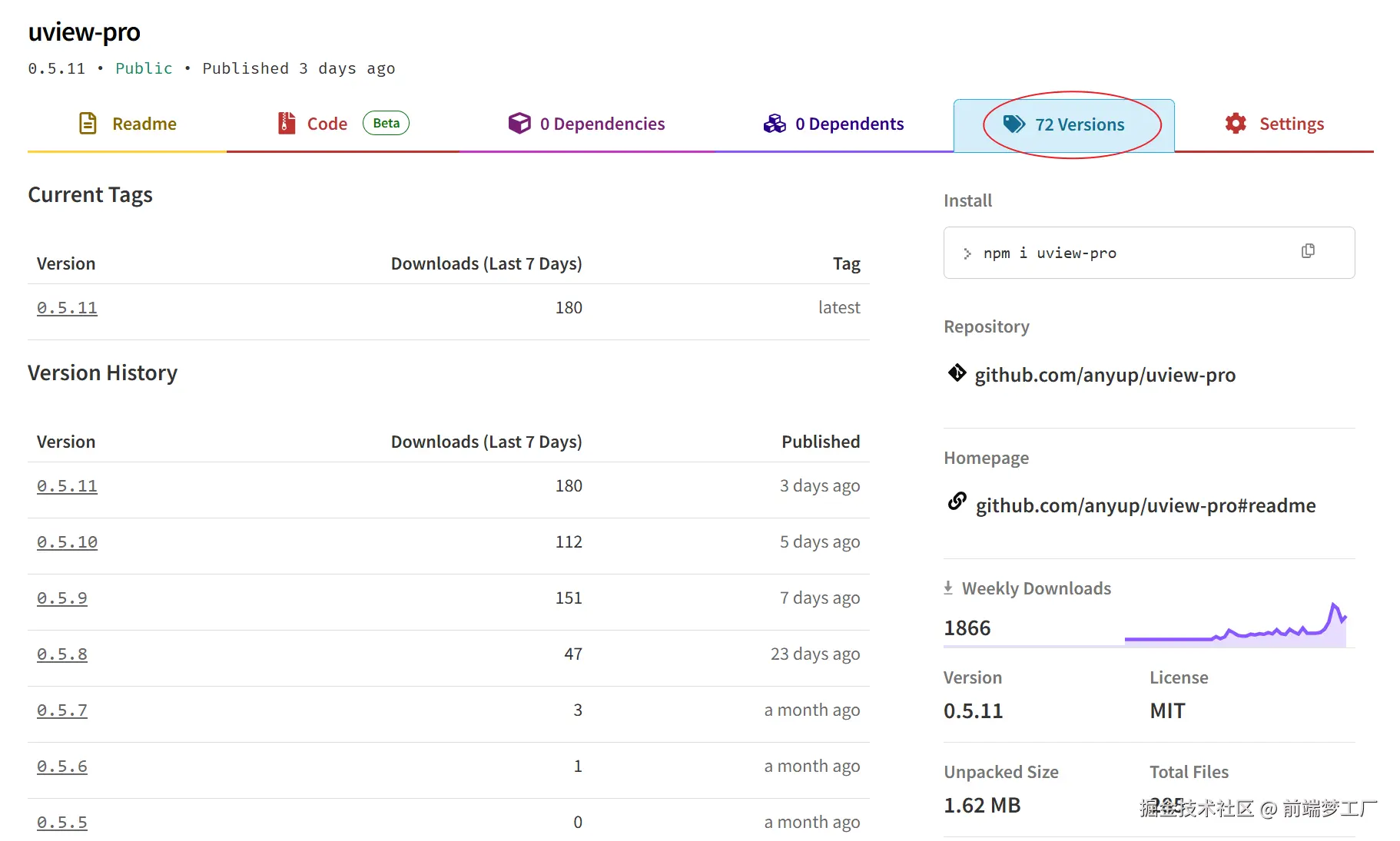Open version 0.5.5 link
This screenshot has height=841, width=1400.
click(62, 823)
